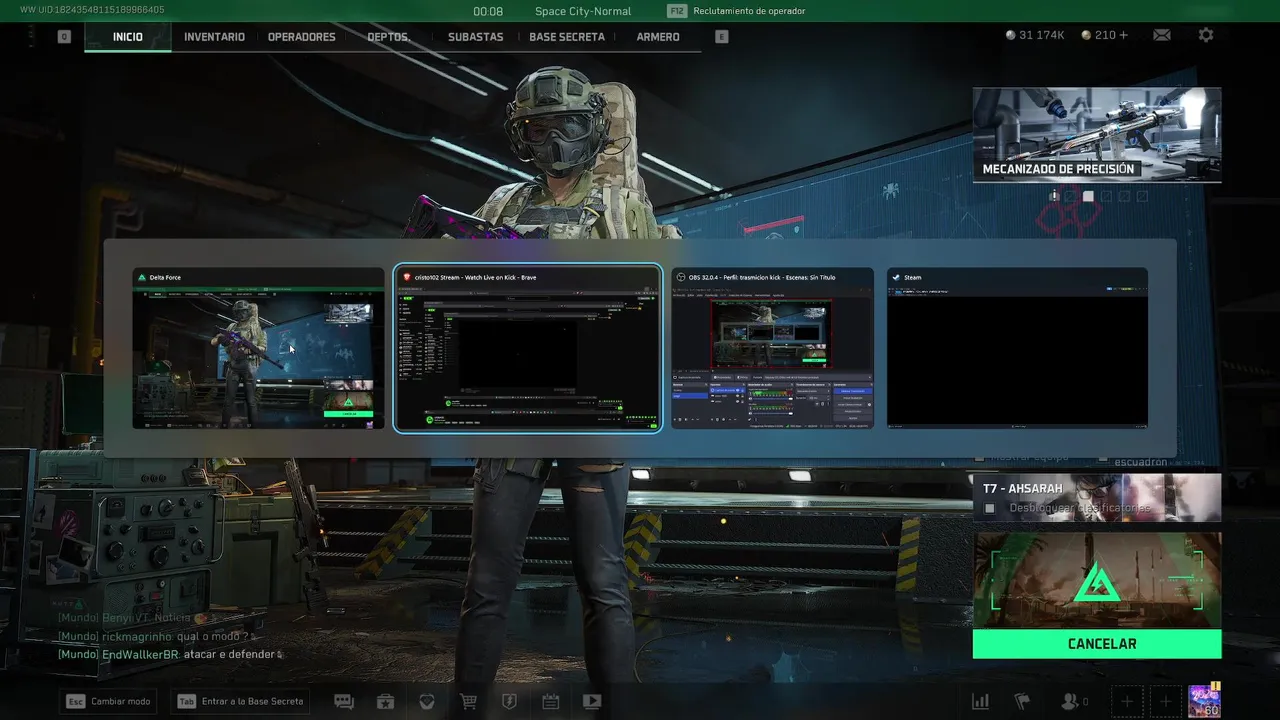1280x720 pixels.
Task: Open the video play icon in bottom bar
Action: click(x=592, y=702)
